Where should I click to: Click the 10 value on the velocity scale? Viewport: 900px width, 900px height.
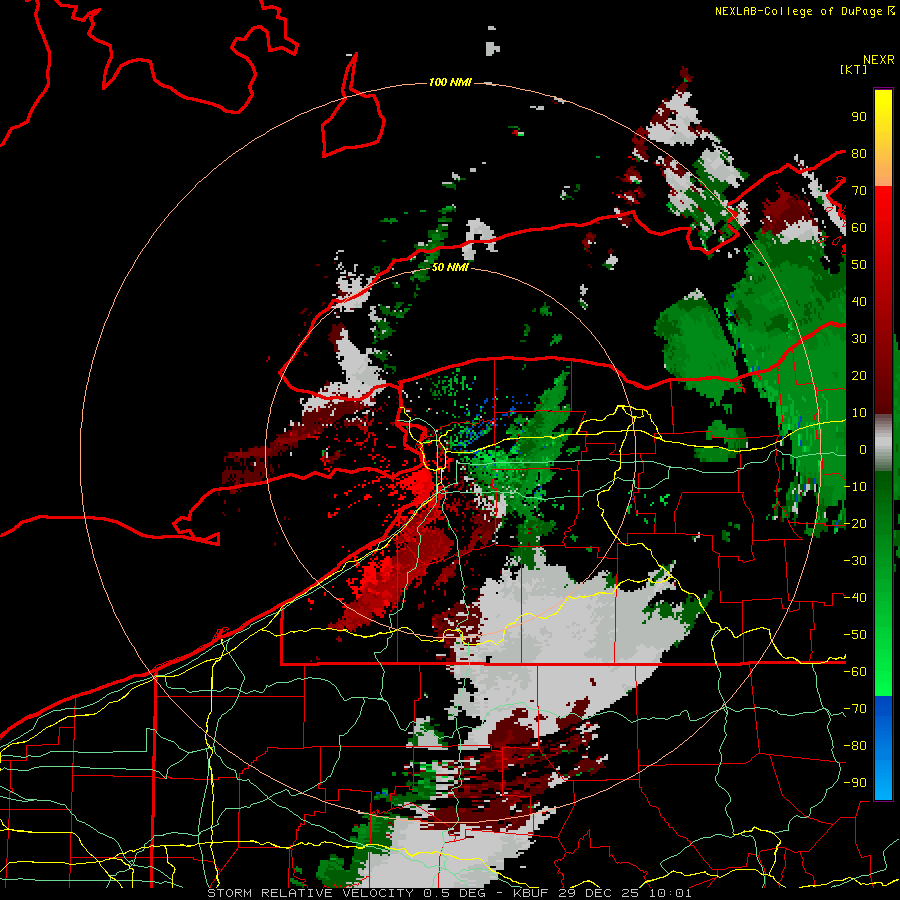pos(859,413)
